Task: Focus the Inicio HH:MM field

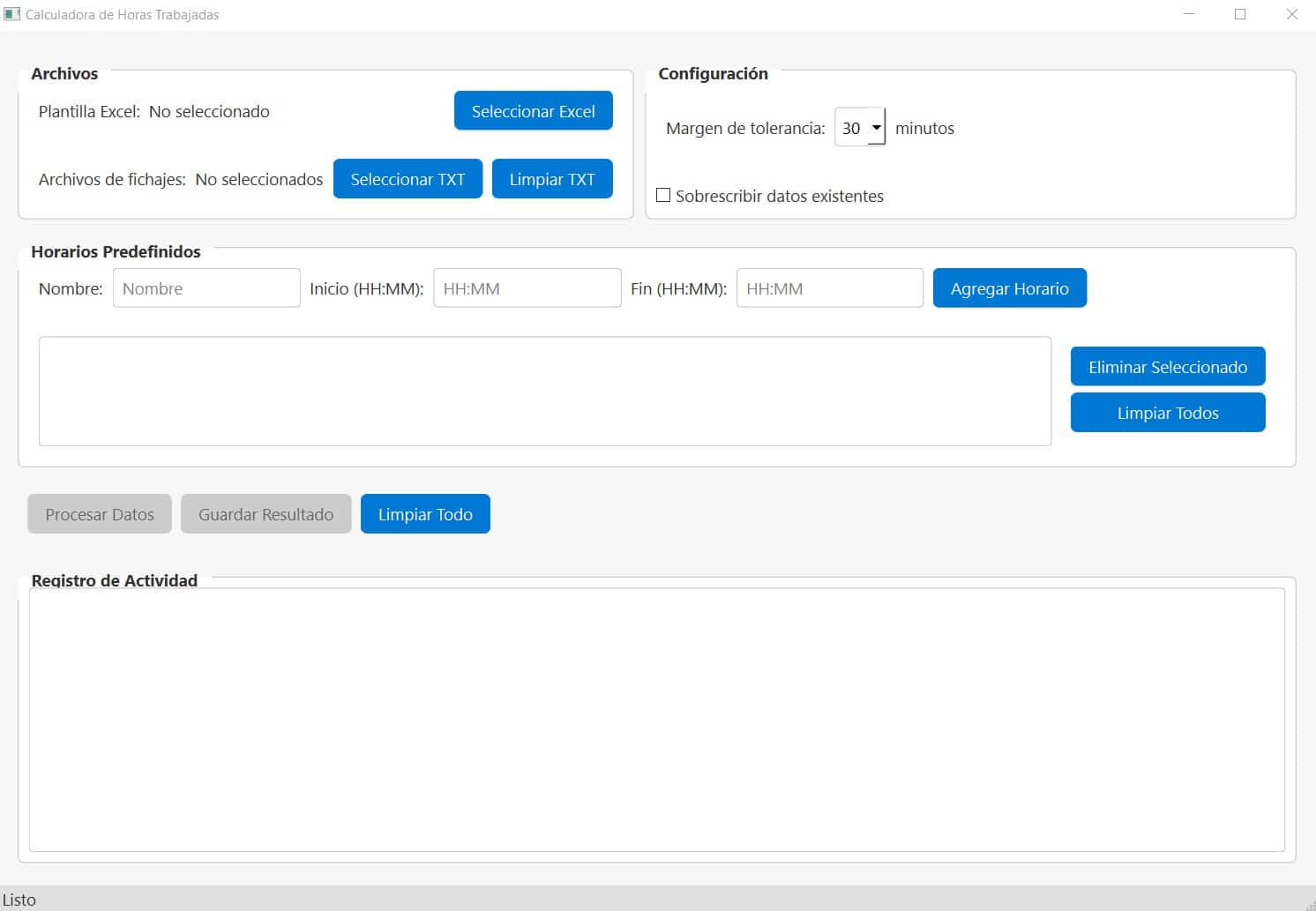Action: tap(527, 287)
